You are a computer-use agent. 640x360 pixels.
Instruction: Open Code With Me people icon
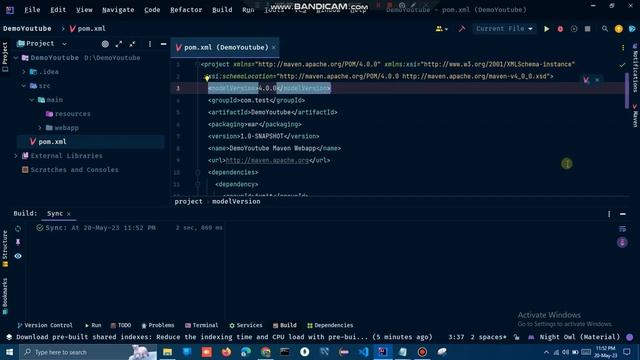[441, 29]
